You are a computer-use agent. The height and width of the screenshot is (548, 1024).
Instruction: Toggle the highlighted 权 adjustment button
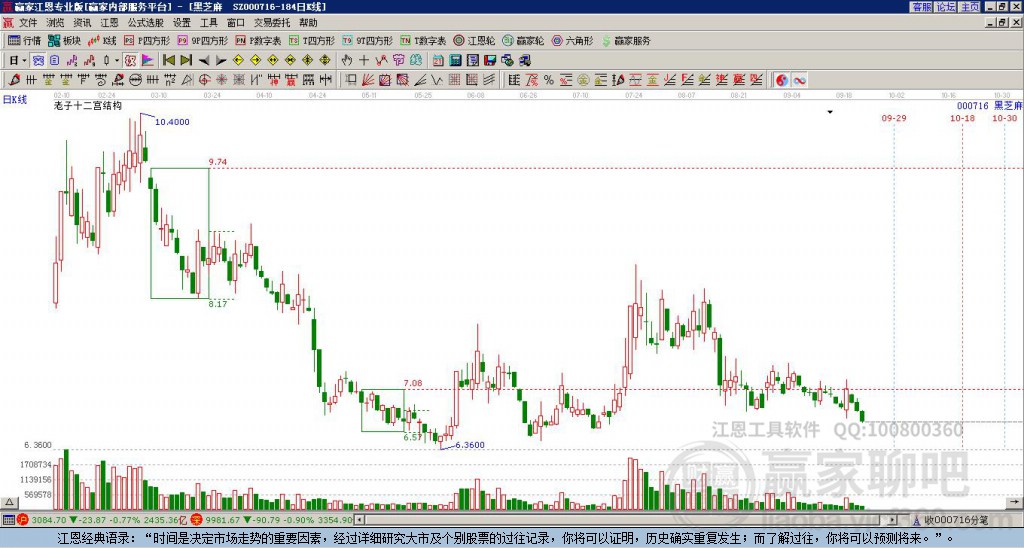click(x=129, y=60)
